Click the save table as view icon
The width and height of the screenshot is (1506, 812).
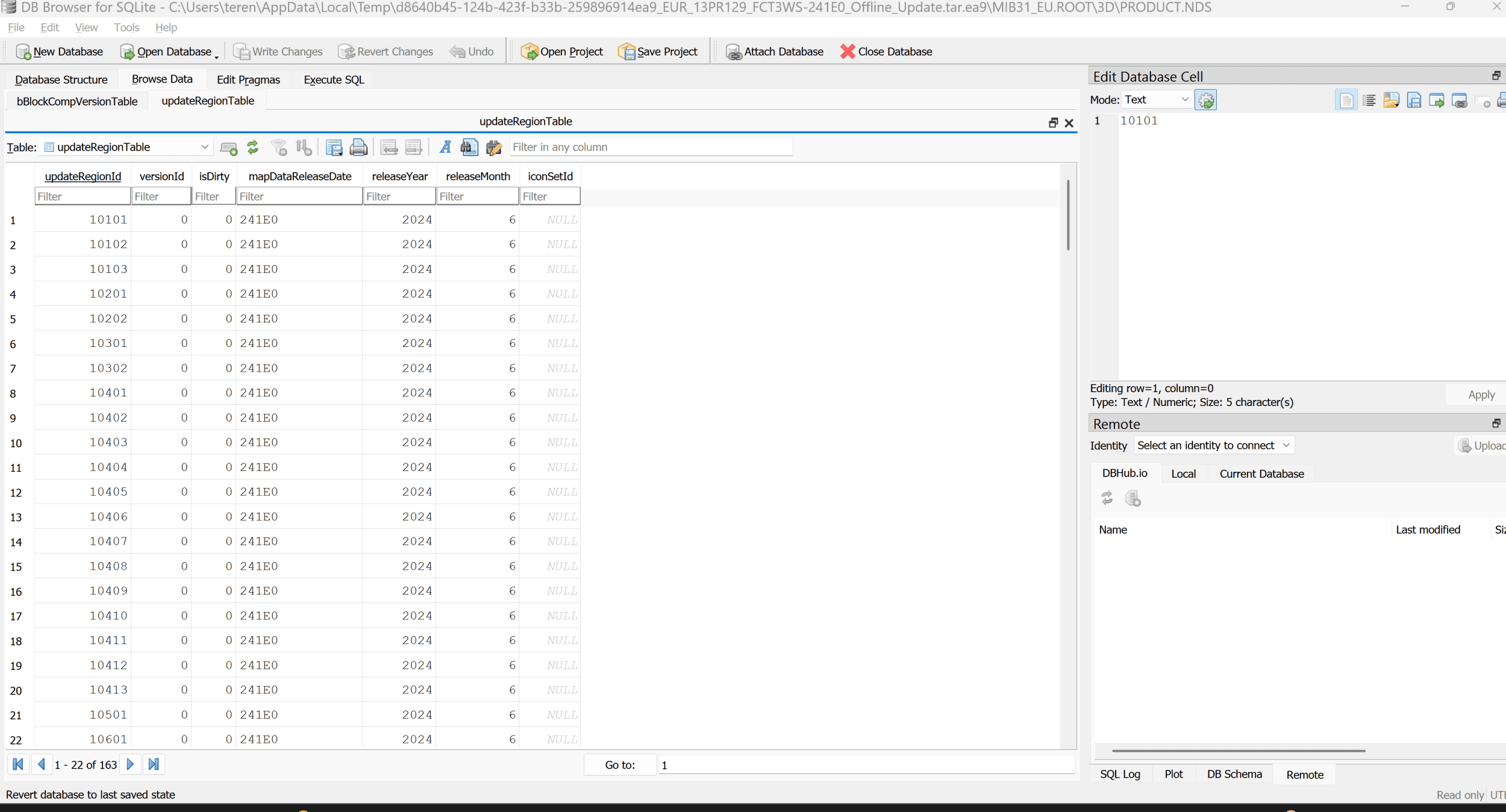(x=334, y=147)
